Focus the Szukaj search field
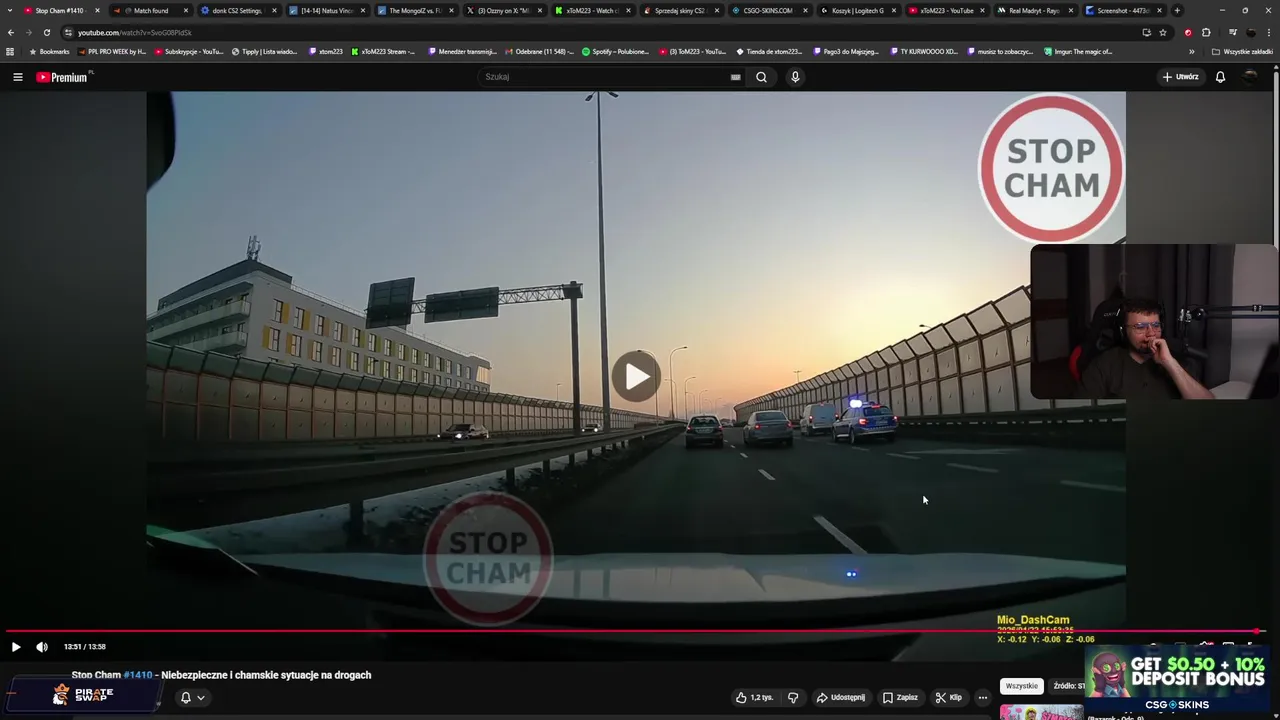This screenshot has width=1280, height=720. click(605, 77)
